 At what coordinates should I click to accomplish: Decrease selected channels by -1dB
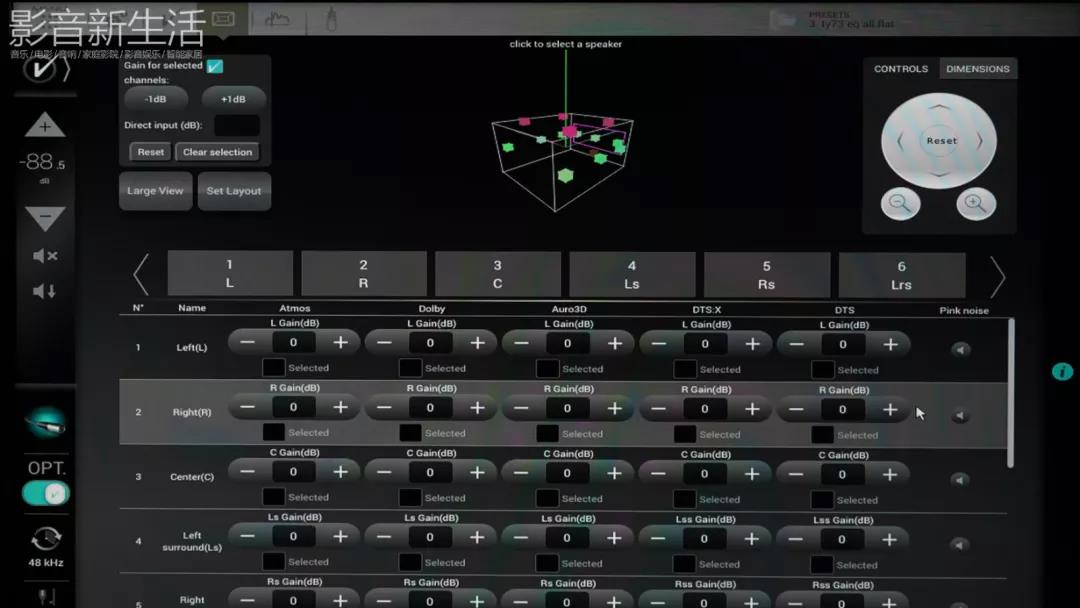[156, 99]
